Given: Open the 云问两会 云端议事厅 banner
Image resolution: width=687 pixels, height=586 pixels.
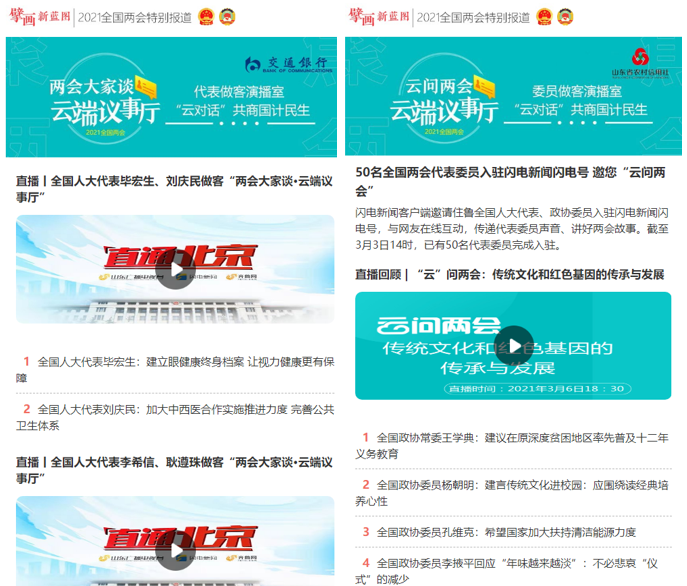Looking at the screenshot, I should coord(513,96).
